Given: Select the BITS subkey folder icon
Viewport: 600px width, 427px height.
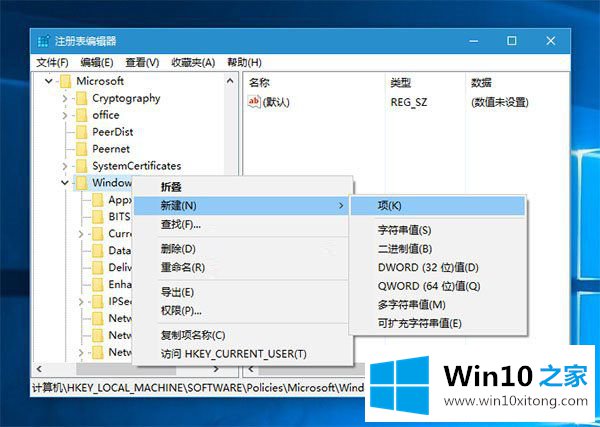Looking at the screenshot, I should tap(98, 217).
